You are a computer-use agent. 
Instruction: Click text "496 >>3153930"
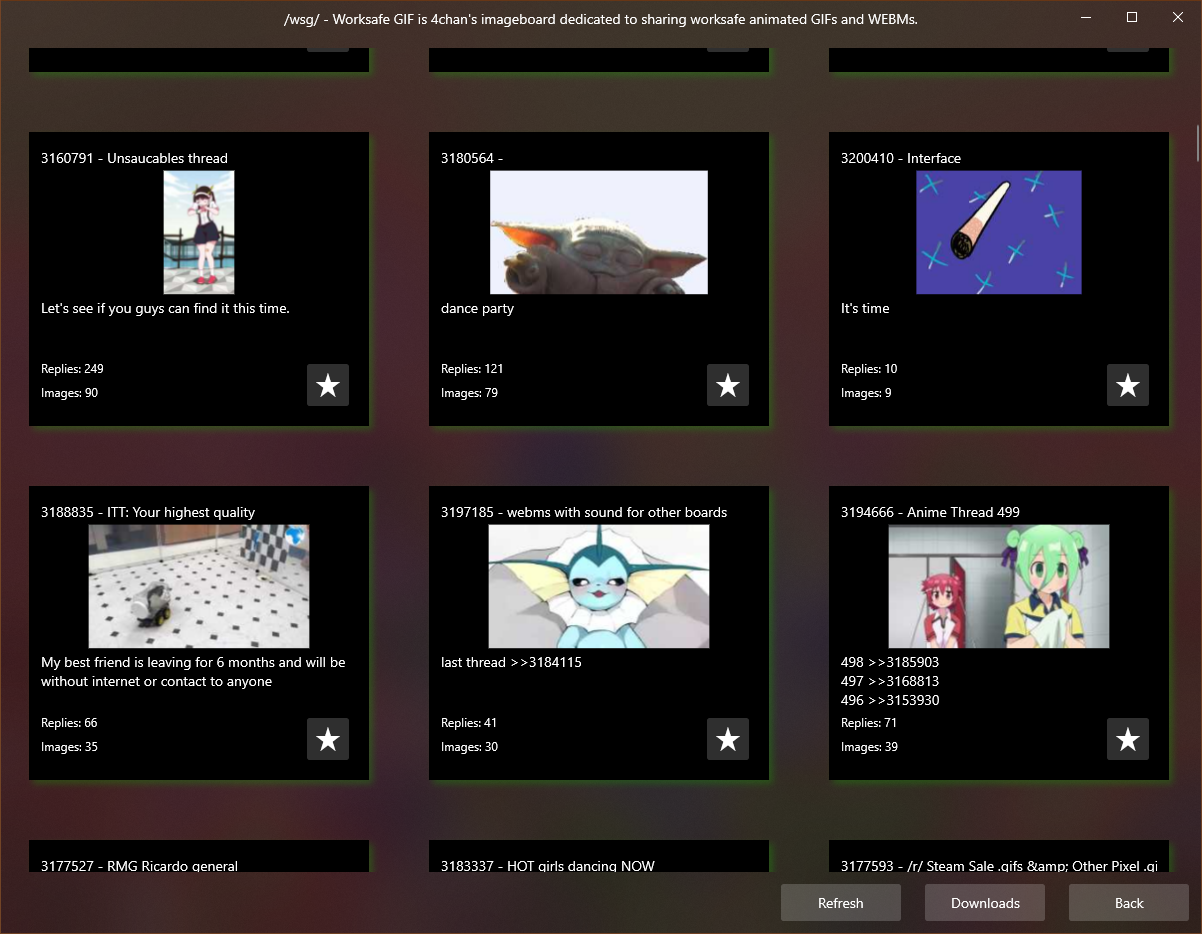click(890, 700)
